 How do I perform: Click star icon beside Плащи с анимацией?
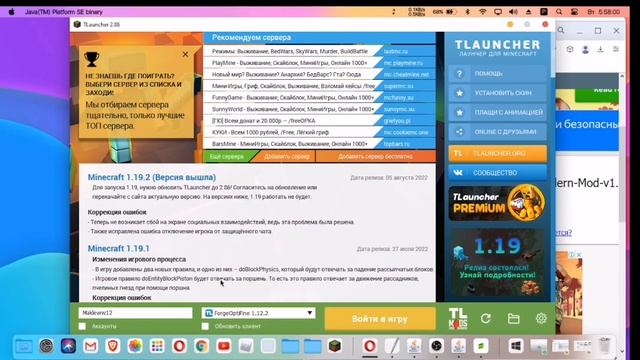459,112
